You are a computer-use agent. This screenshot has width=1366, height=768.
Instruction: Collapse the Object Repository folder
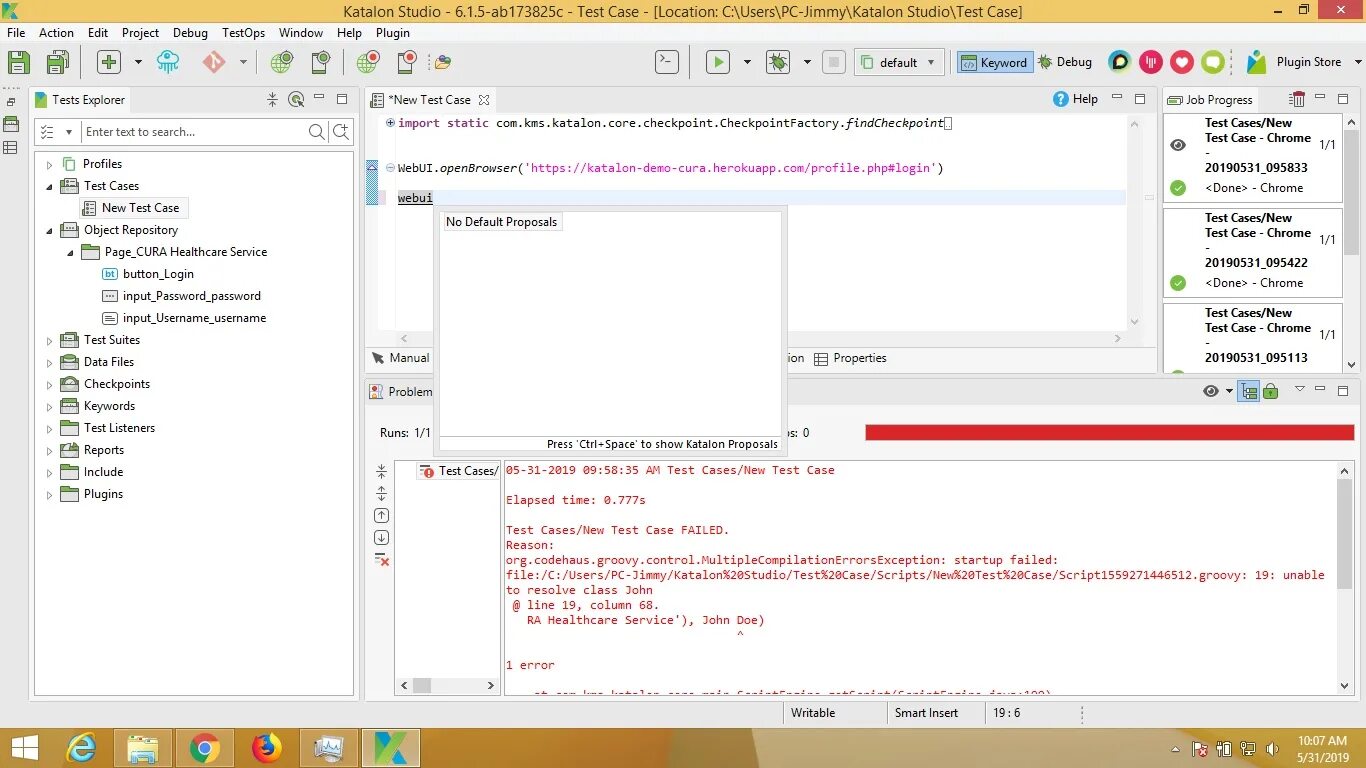pyautogui.click(x=49, y=230)
